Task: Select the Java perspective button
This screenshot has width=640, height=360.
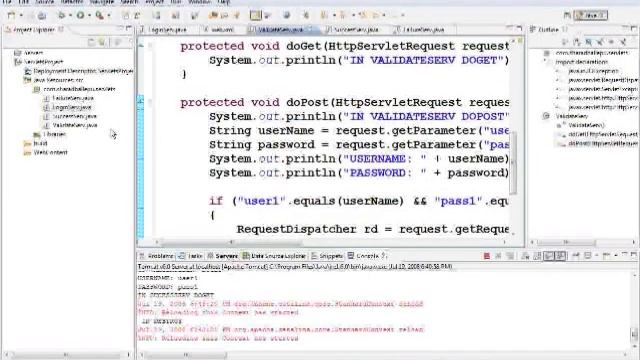Action: click(x=591, y=15)
